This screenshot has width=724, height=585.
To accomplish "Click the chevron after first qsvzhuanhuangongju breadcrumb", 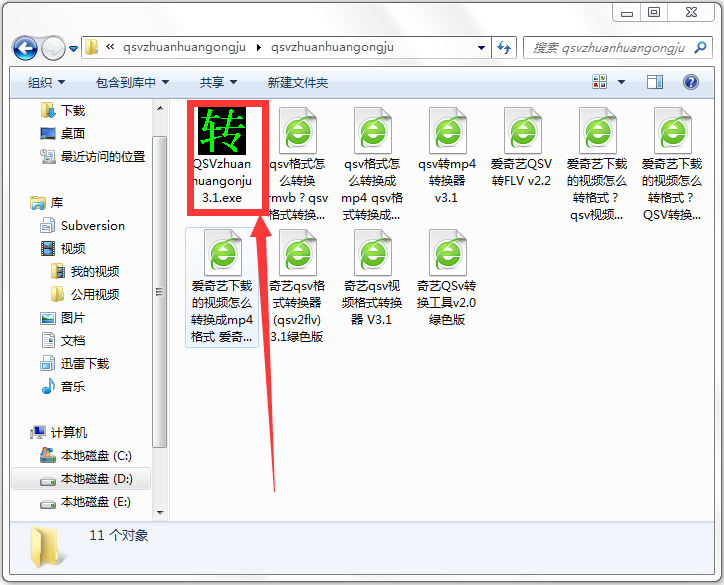I will (259, 48).
